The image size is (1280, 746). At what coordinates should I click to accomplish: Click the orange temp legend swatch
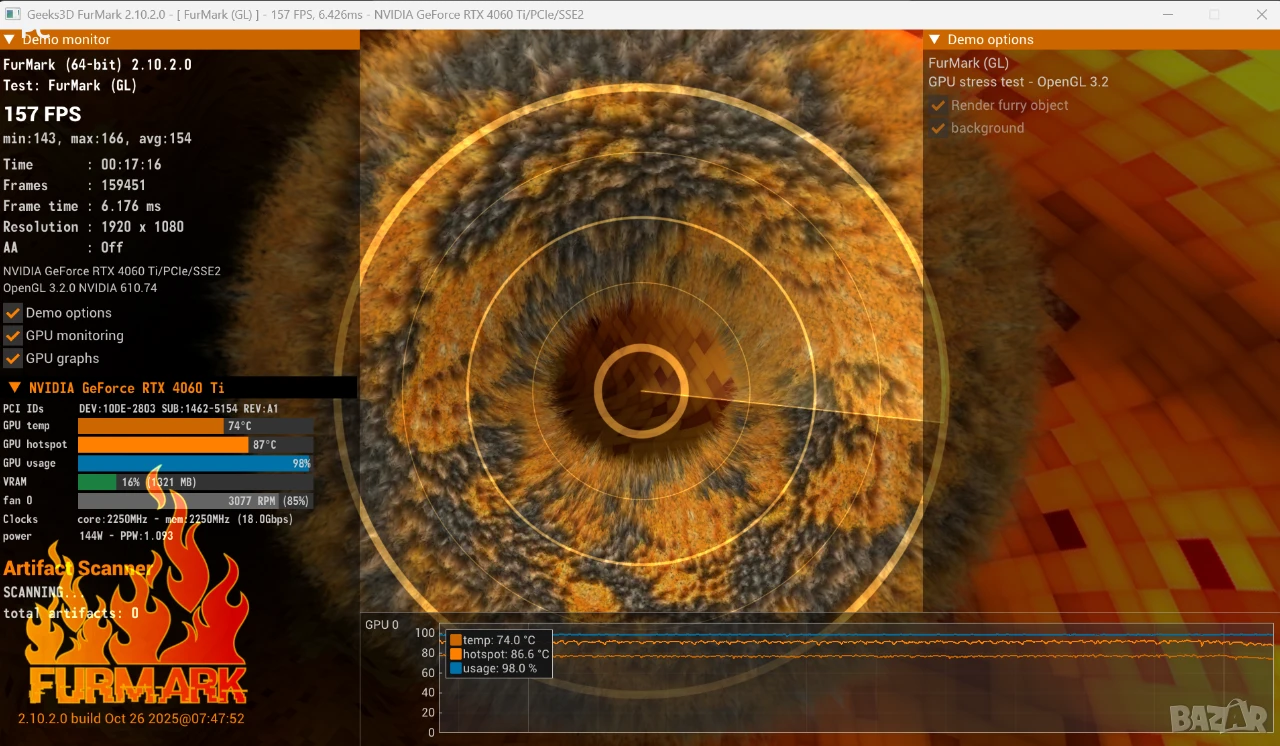(x=455, y=640)
